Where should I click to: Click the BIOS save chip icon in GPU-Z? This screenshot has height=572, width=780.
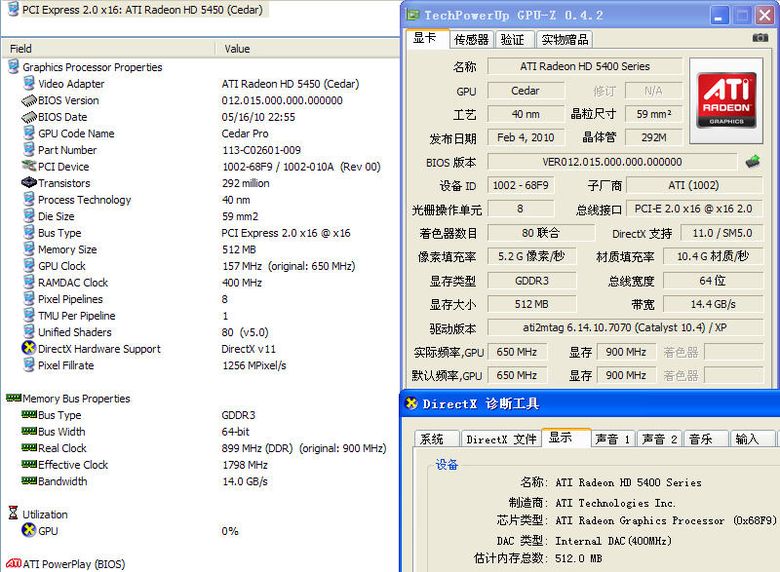[753, 161]
